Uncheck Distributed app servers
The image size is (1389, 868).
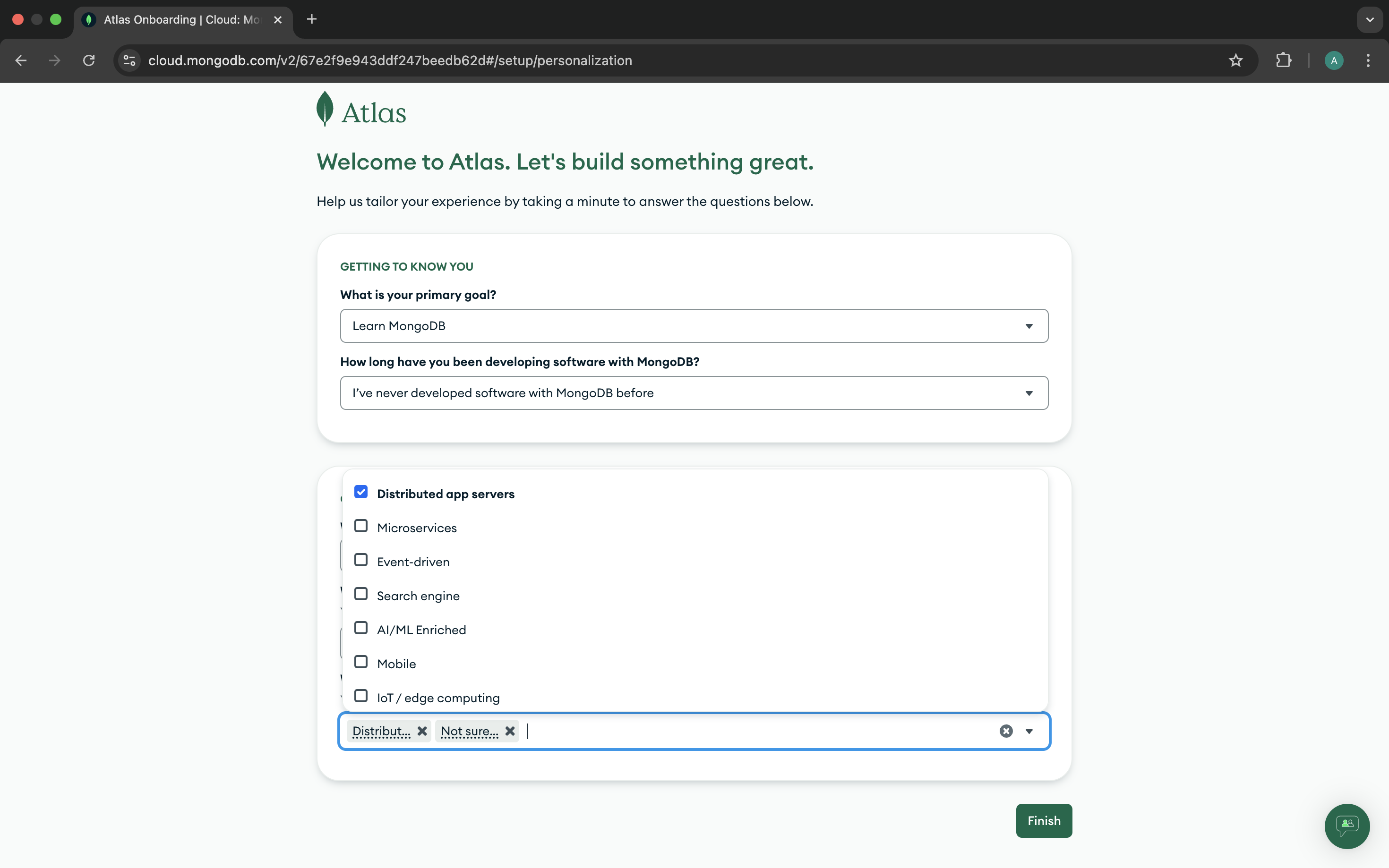(x=360, y=493)
